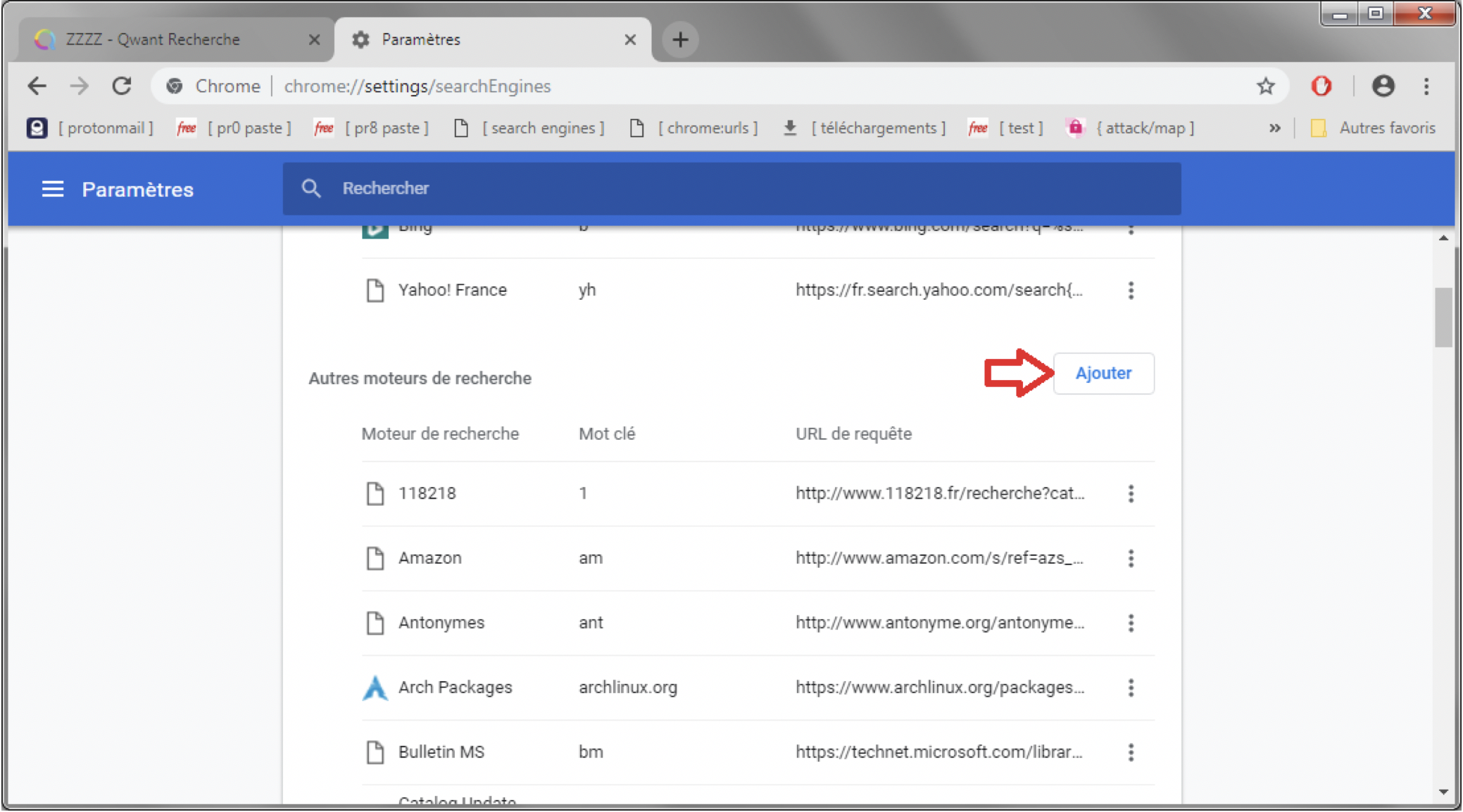The width and height of the screenshot is (1463, 812).
Task: Open Chrome's three-dot main menu
Action: (x=1426, y=86)
